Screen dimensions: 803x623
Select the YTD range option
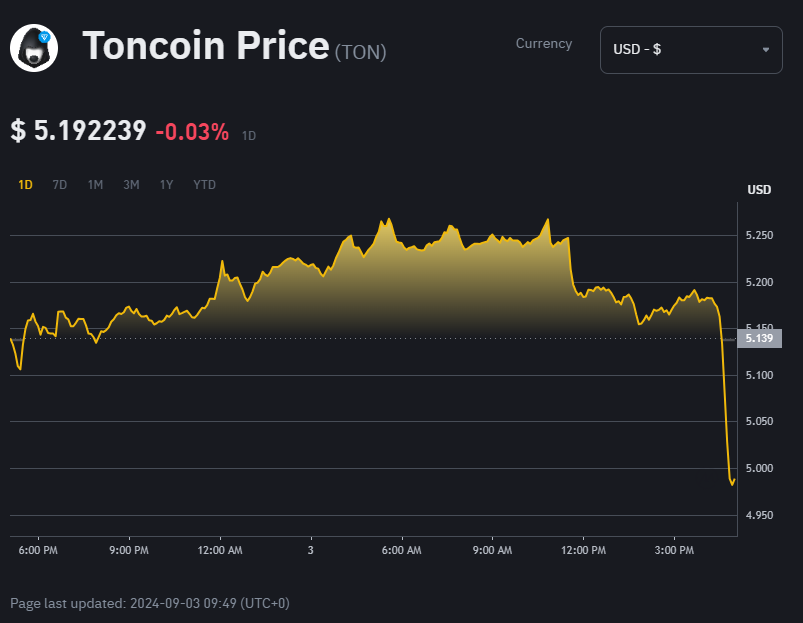click(204, 185)
